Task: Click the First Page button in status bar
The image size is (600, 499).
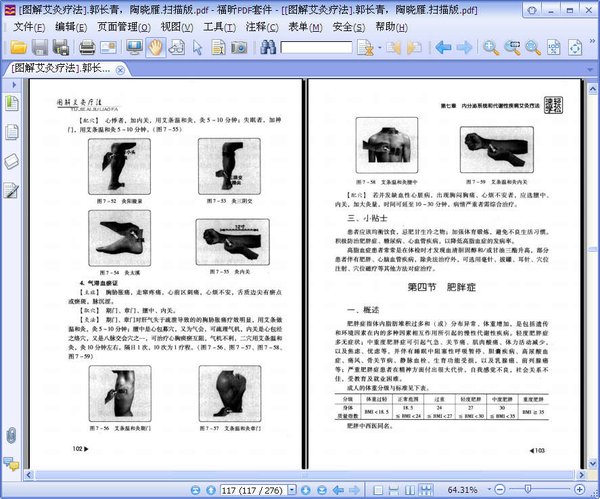Action: [196, 490]
